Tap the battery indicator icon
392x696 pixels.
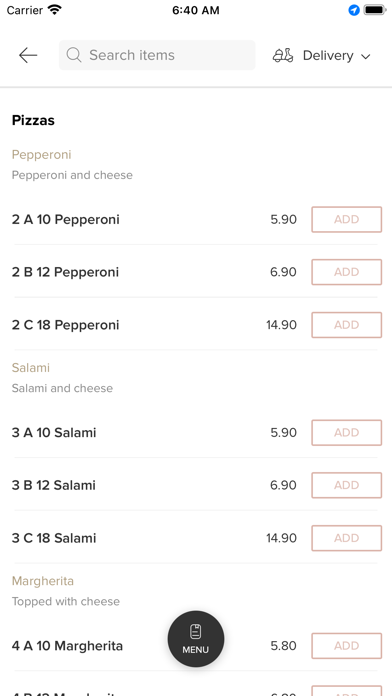click(x=375, y=10)
